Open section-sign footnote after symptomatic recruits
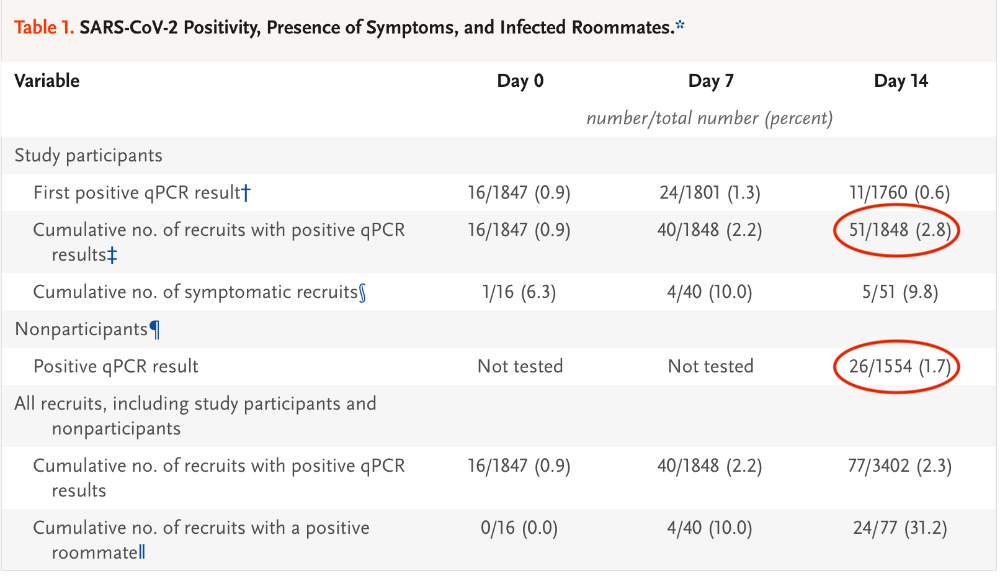Viewport: 1000px width, 576px height. pos(363,292)
